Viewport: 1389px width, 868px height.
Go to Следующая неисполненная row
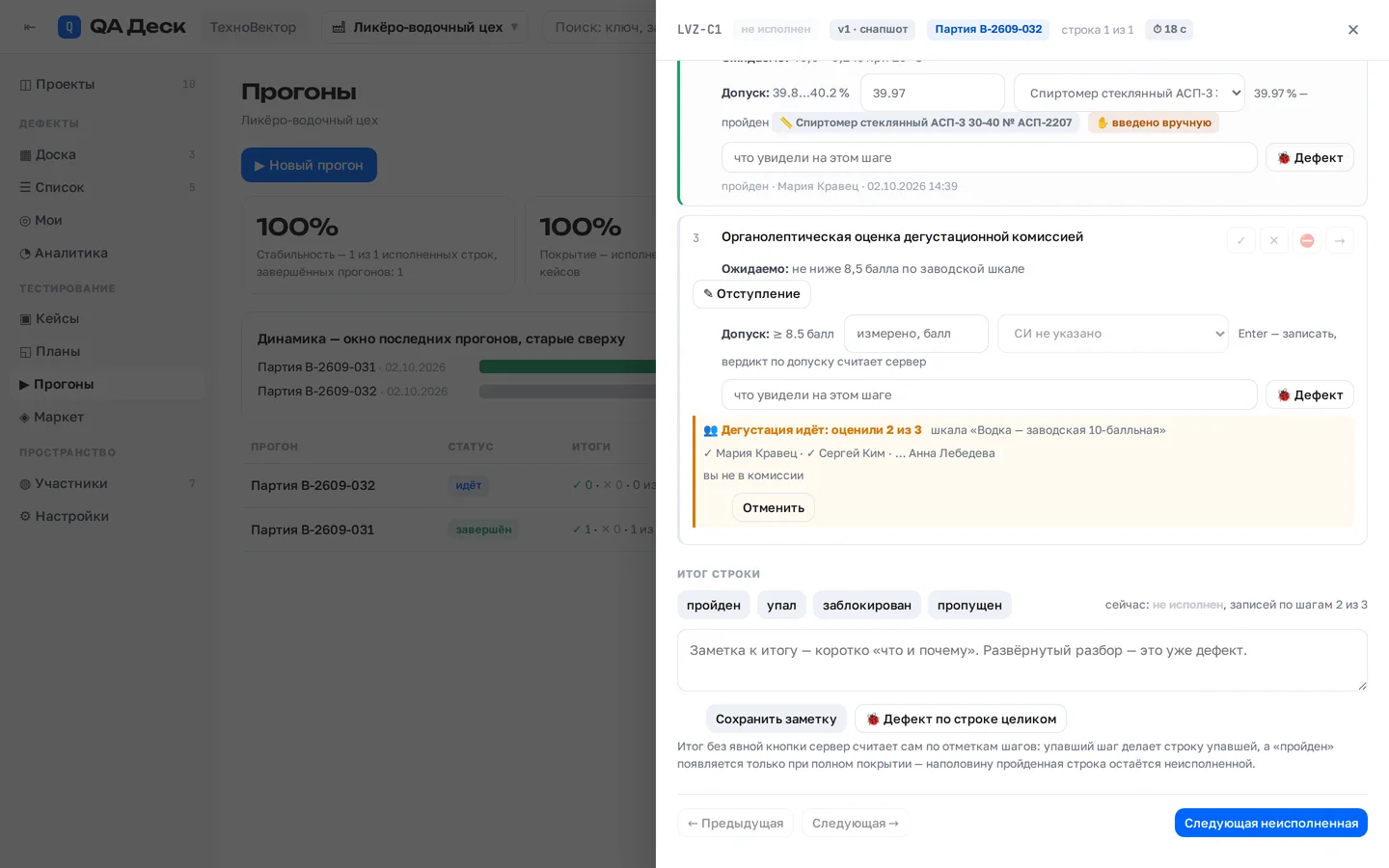(x=1271, y=823)
